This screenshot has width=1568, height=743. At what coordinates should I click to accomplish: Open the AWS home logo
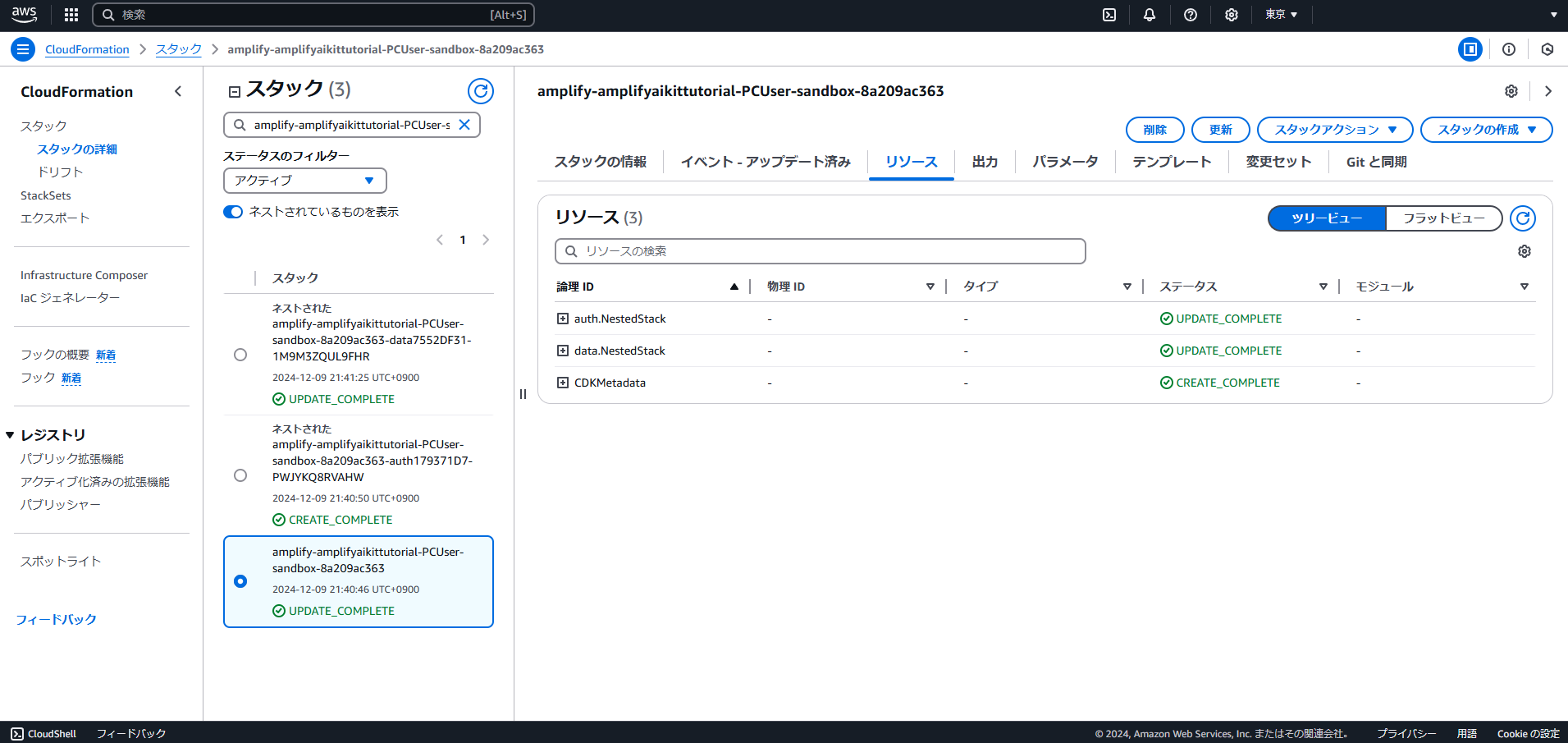coord(24,14)
